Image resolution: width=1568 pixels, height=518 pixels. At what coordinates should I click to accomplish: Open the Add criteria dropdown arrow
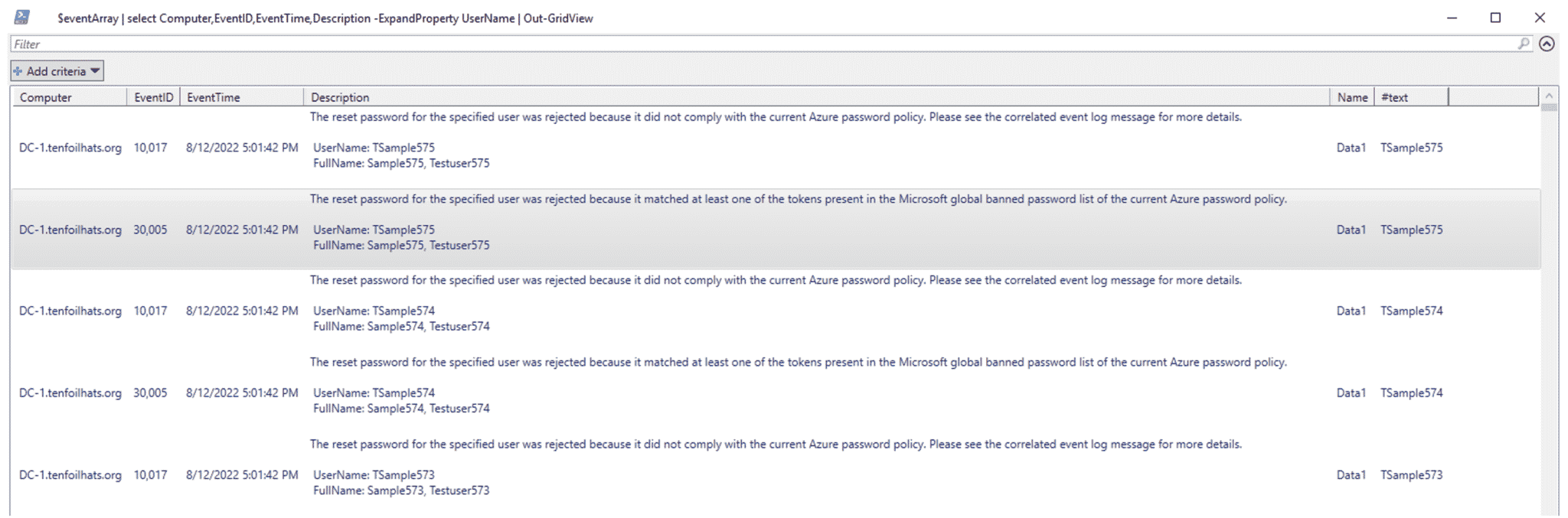(x=95, y=70)
